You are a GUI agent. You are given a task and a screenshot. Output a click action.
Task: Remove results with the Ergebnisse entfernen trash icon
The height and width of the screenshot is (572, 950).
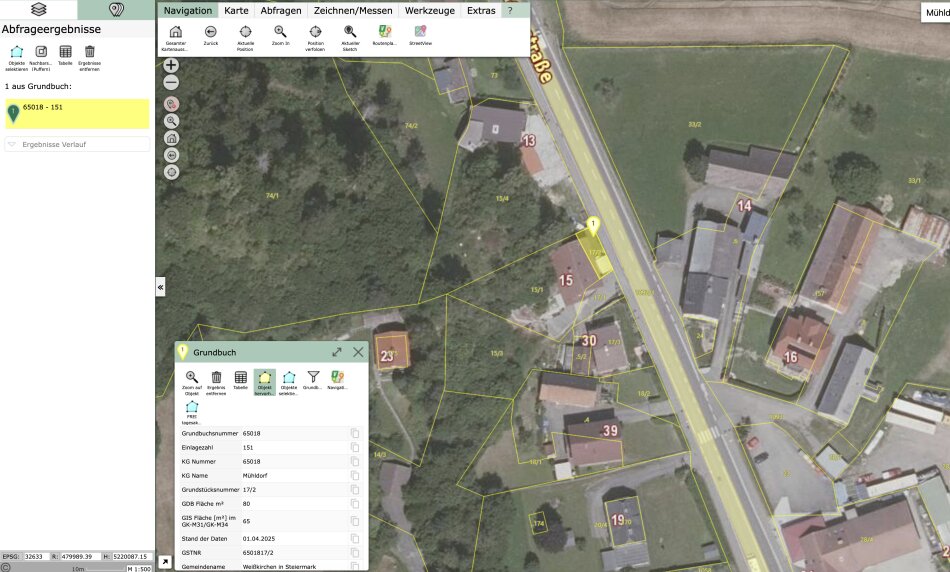89,52
